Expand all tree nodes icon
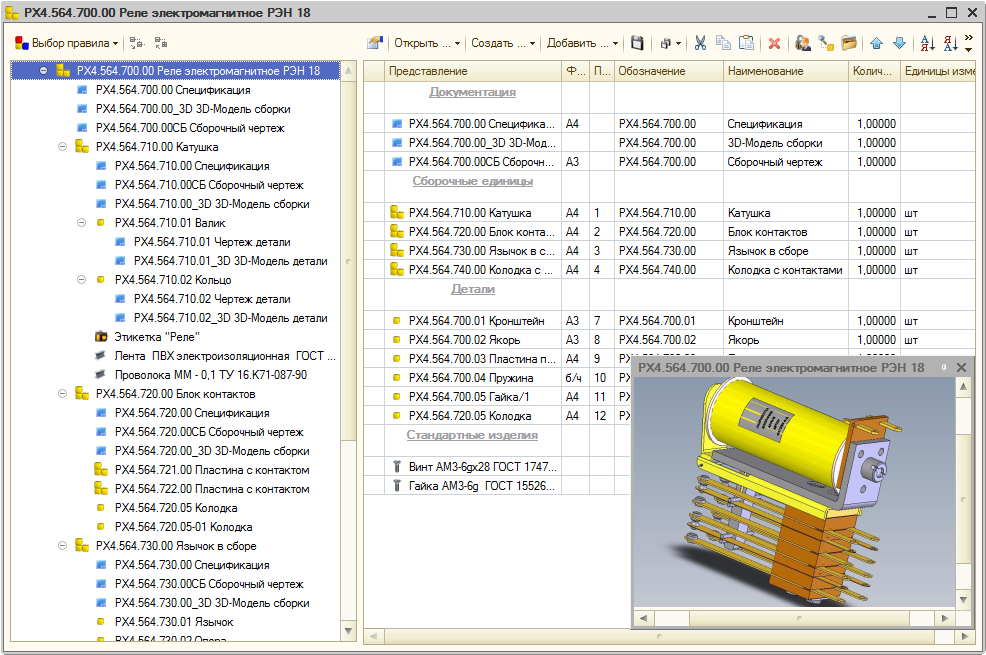Viewport: 986px width, 655px height. pyautogui.click(x=138, y=43)
